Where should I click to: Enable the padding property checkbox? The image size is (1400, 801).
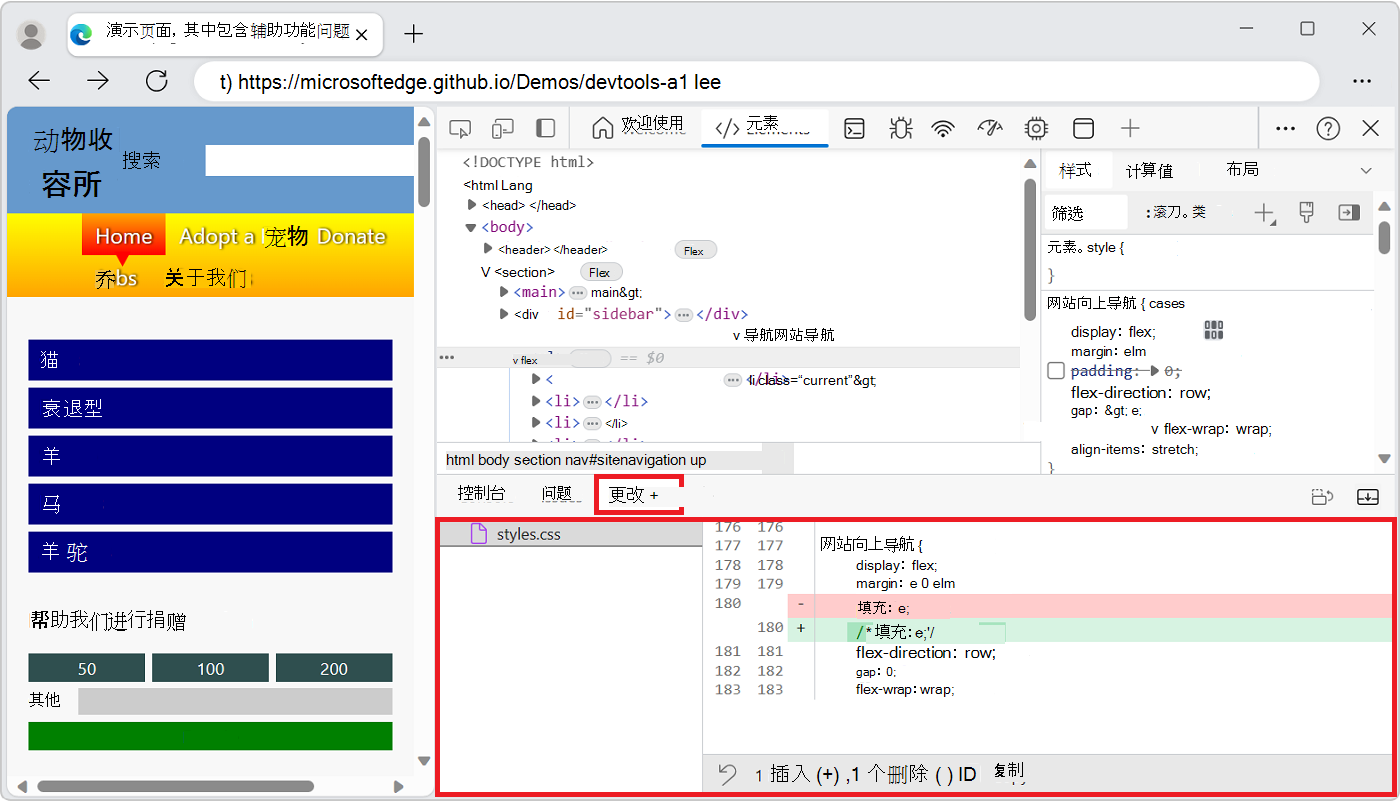pos(1056,371)
